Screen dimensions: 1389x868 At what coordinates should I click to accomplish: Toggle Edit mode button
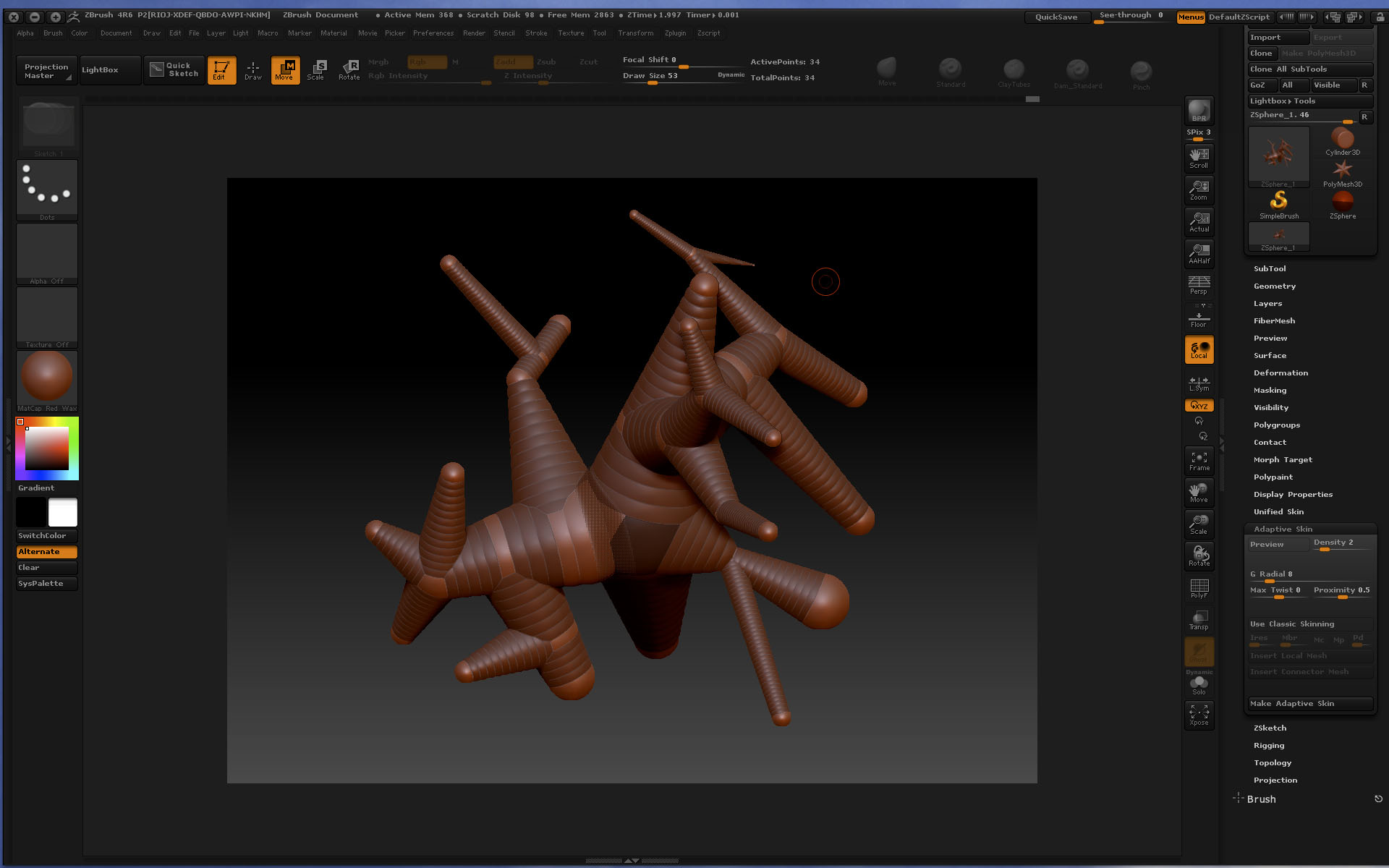221,70
